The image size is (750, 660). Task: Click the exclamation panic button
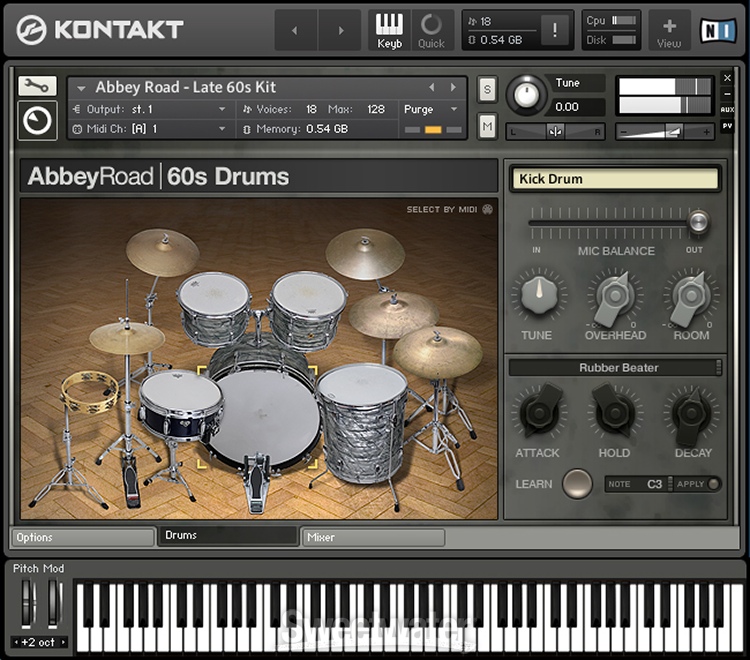point(555,30)
